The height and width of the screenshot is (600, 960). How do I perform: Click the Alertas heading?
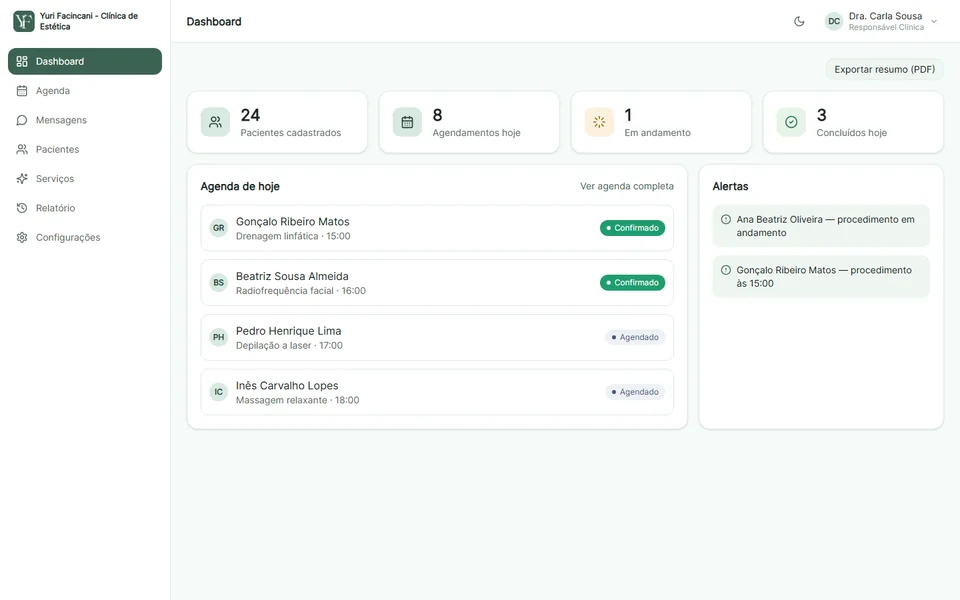tap(730, 186)
